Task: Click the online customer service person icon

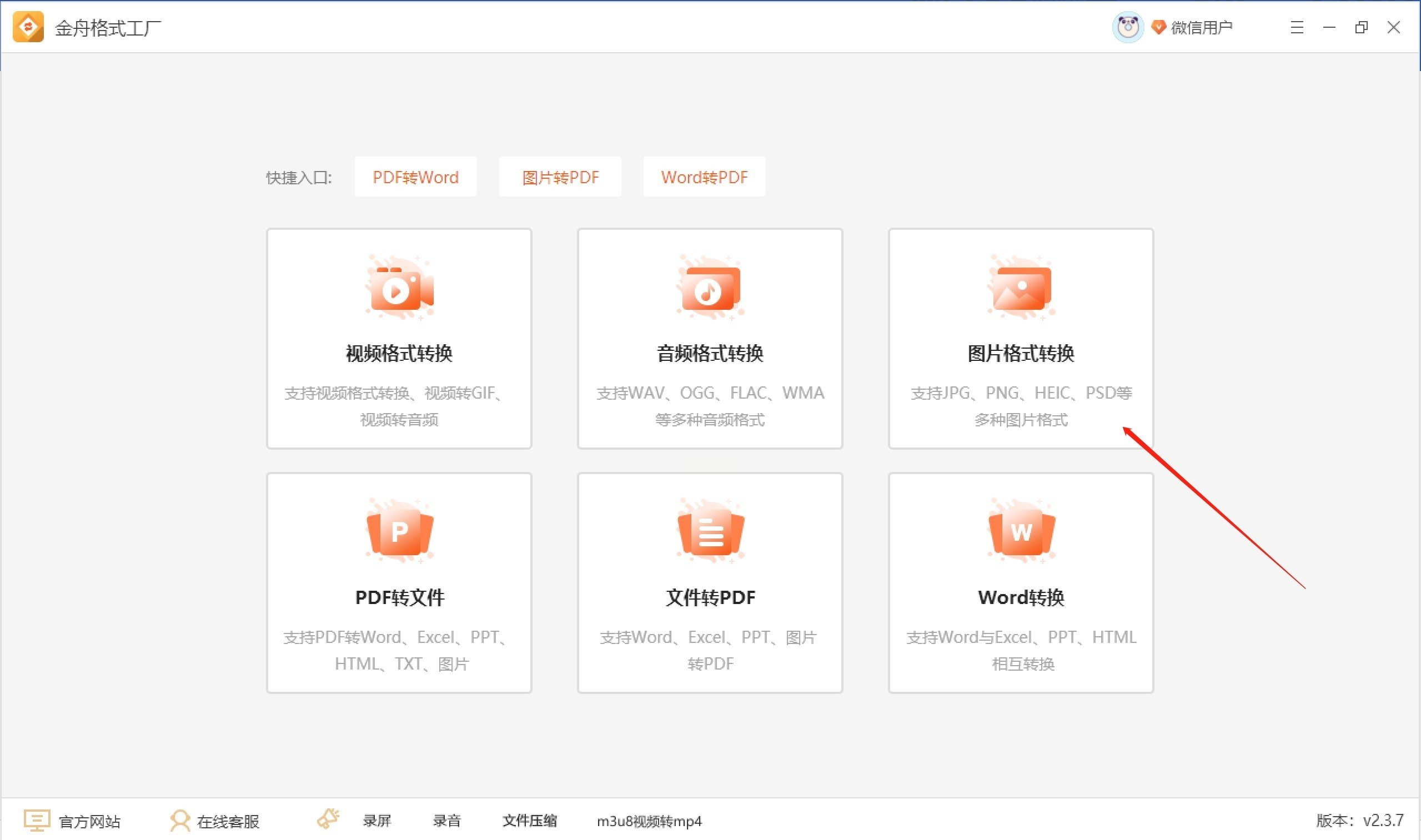Action: pyautogui.click(x=180, y=820)
